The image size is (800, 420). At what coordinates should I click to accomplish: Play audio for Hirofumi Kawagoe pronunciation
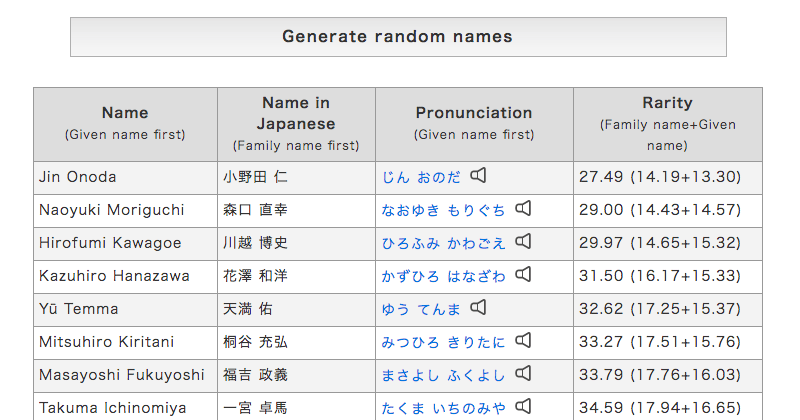click(x=523, y=241)
